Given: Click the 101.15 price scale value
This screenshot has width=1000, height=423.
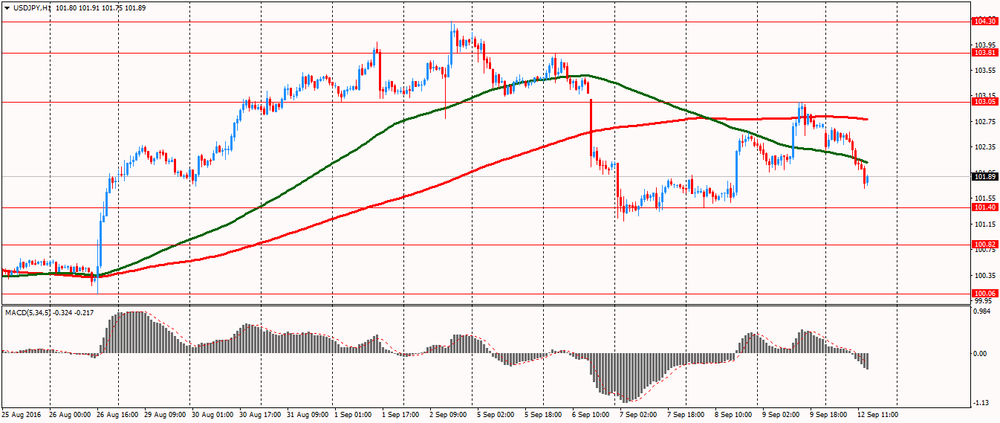Looking at the screenshot, I should coord(984,225).
